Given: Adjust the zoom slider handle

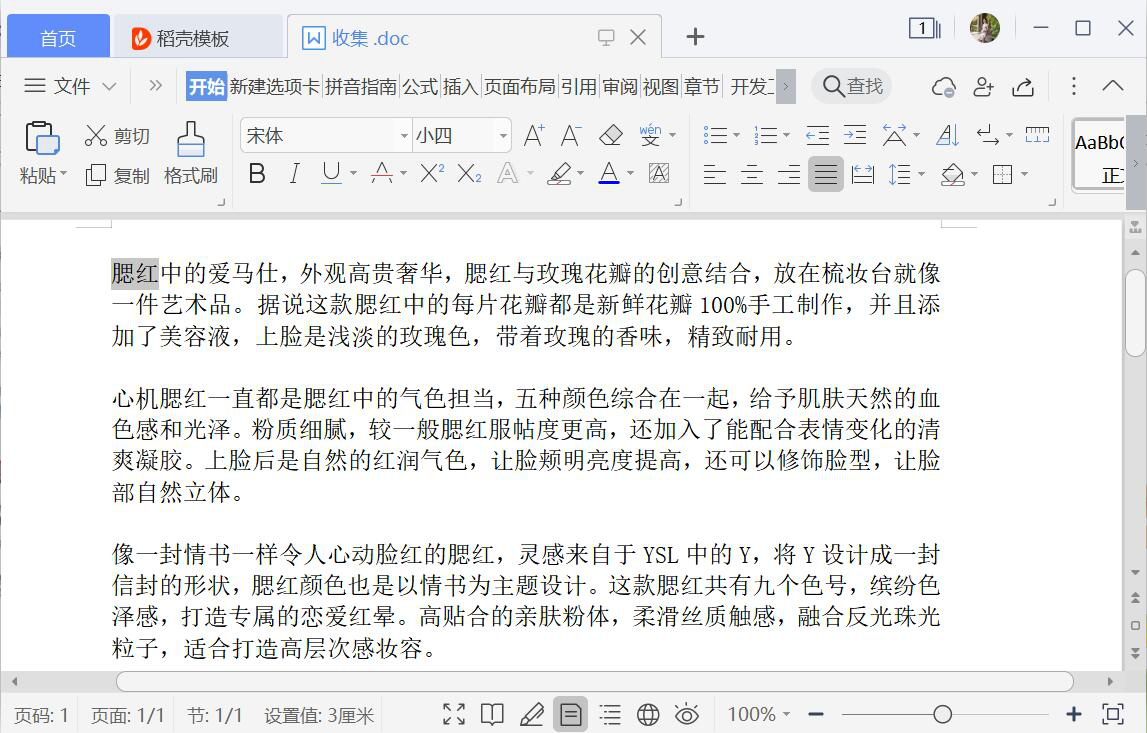Looking at the screenshot, I should 942,714.
